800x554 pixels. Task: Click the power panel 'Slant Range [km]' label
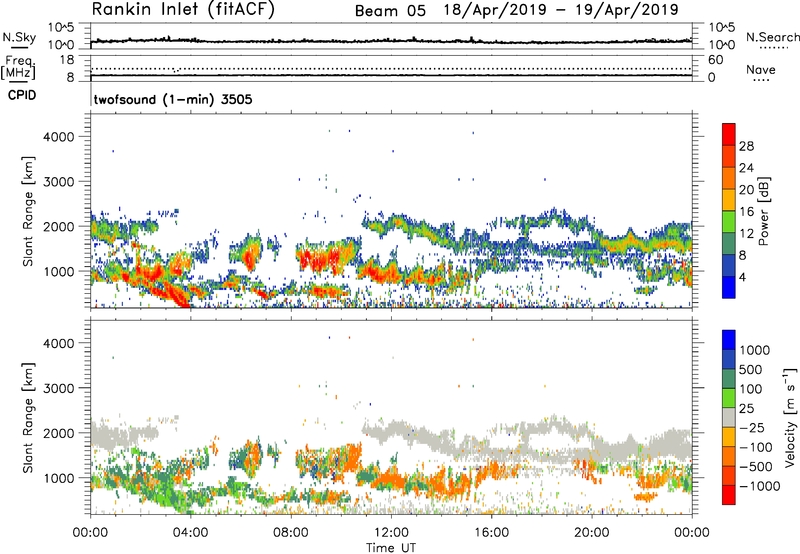pos(28,211)
